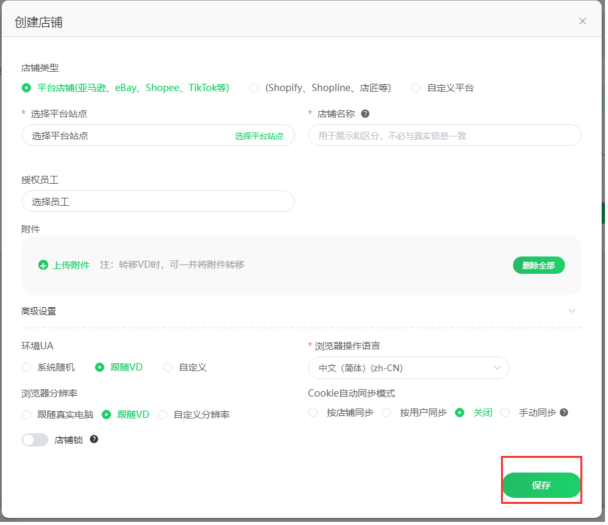The width and height of the screenshot is (608, 525).
Task: Select 关闭 for Cookie自动同步模式
Action: (x=461, y=414)
